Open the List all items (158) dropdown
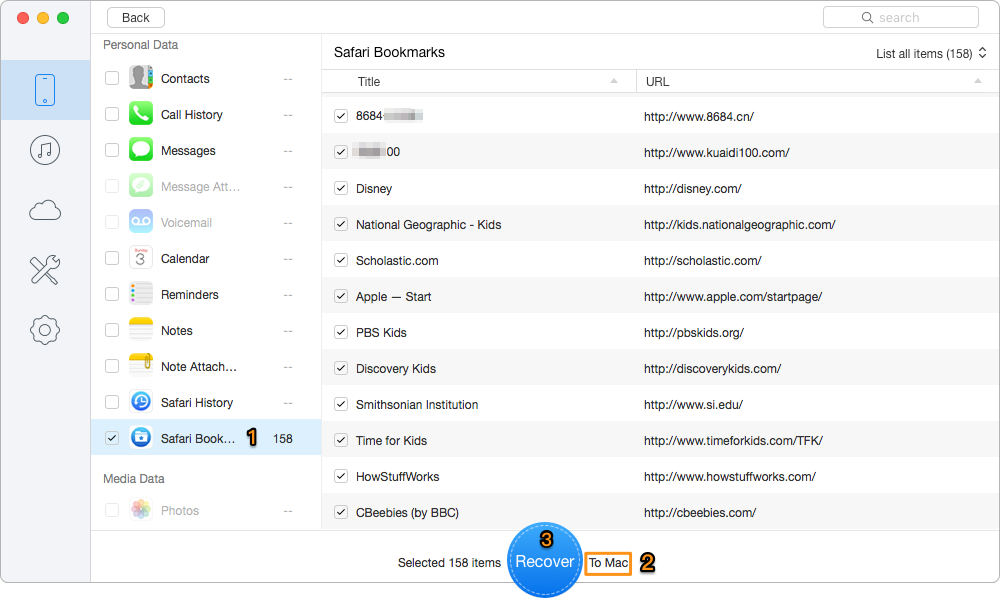Viewport: 1000px width, 608px height. coord(931,54)
